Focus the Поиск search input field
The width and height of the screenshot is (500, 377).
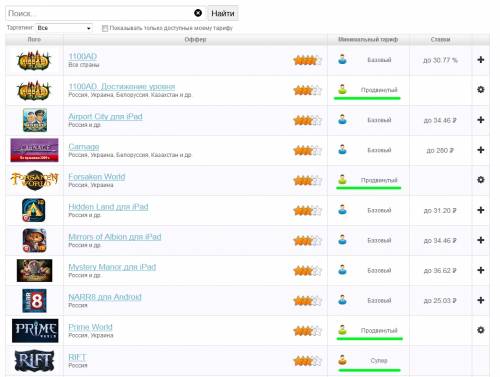pos(100,13)
